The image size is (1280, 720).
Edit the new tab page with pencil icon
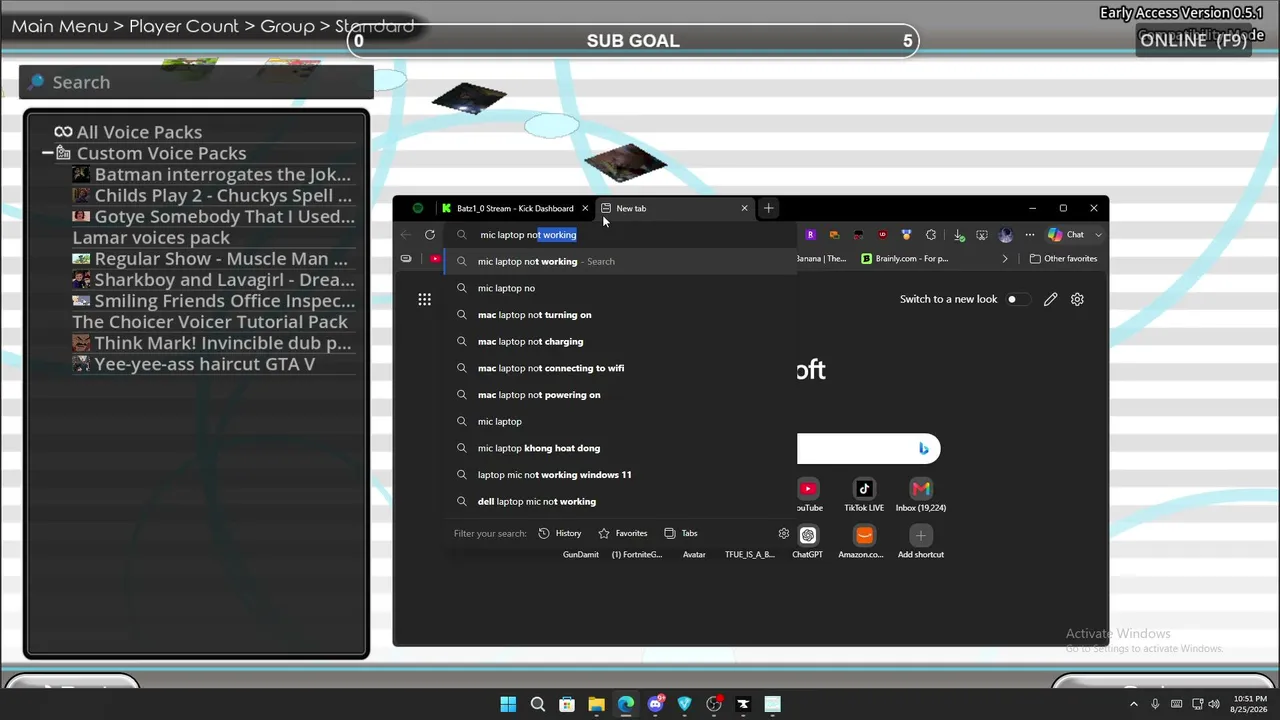click(x=1050, y=299)
